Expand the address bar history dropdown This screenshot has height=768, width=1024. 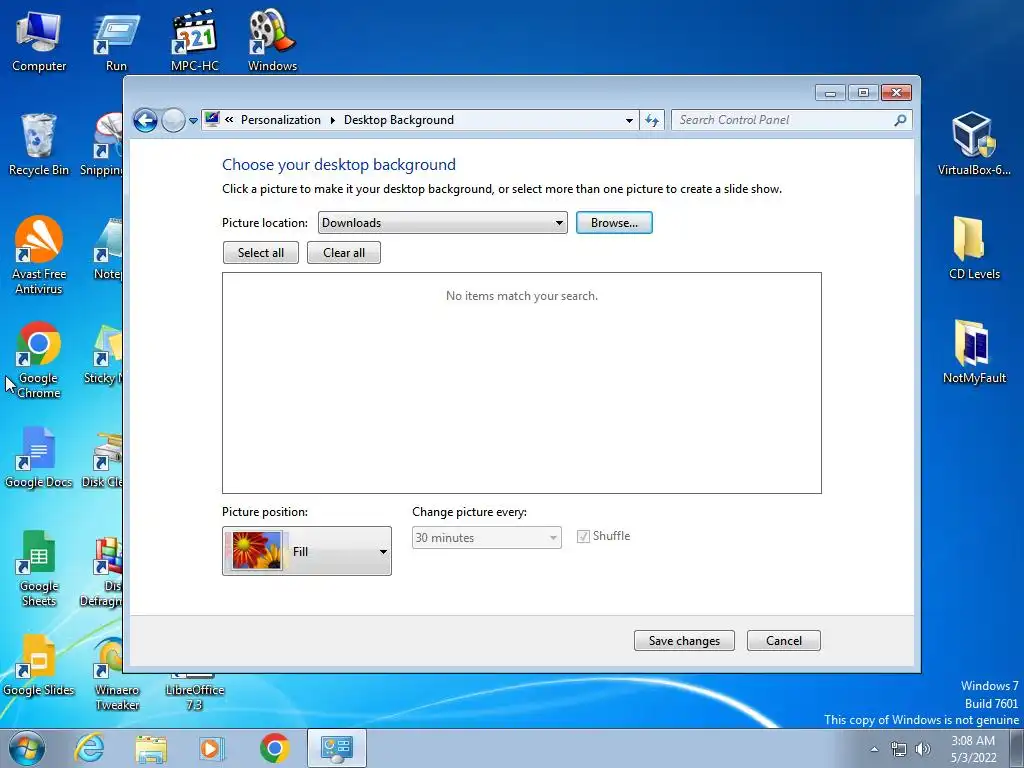click(x=629, y=120)
